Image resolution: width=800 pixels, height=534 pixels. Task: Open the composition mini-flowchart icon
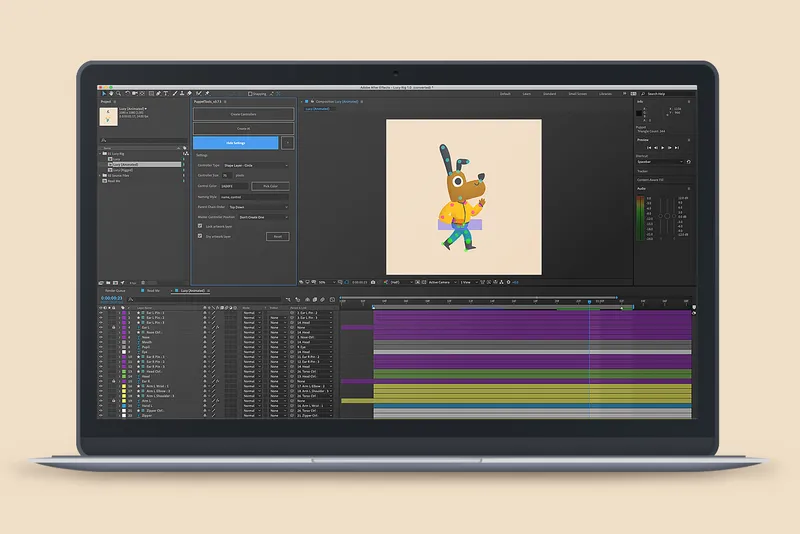288,299
